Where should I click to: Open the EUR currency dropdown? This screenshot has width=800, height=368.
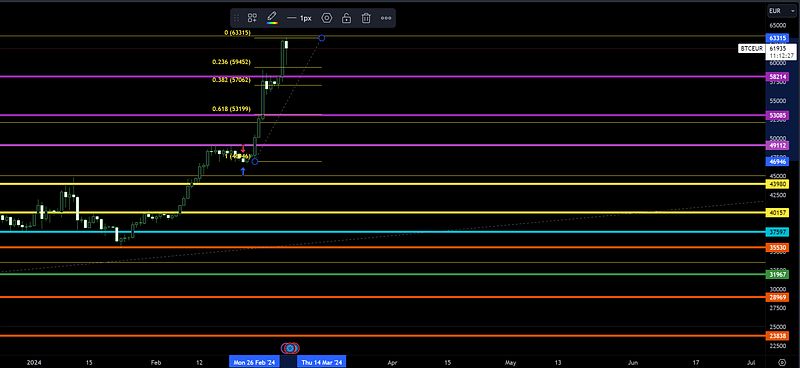click(781, 11)
